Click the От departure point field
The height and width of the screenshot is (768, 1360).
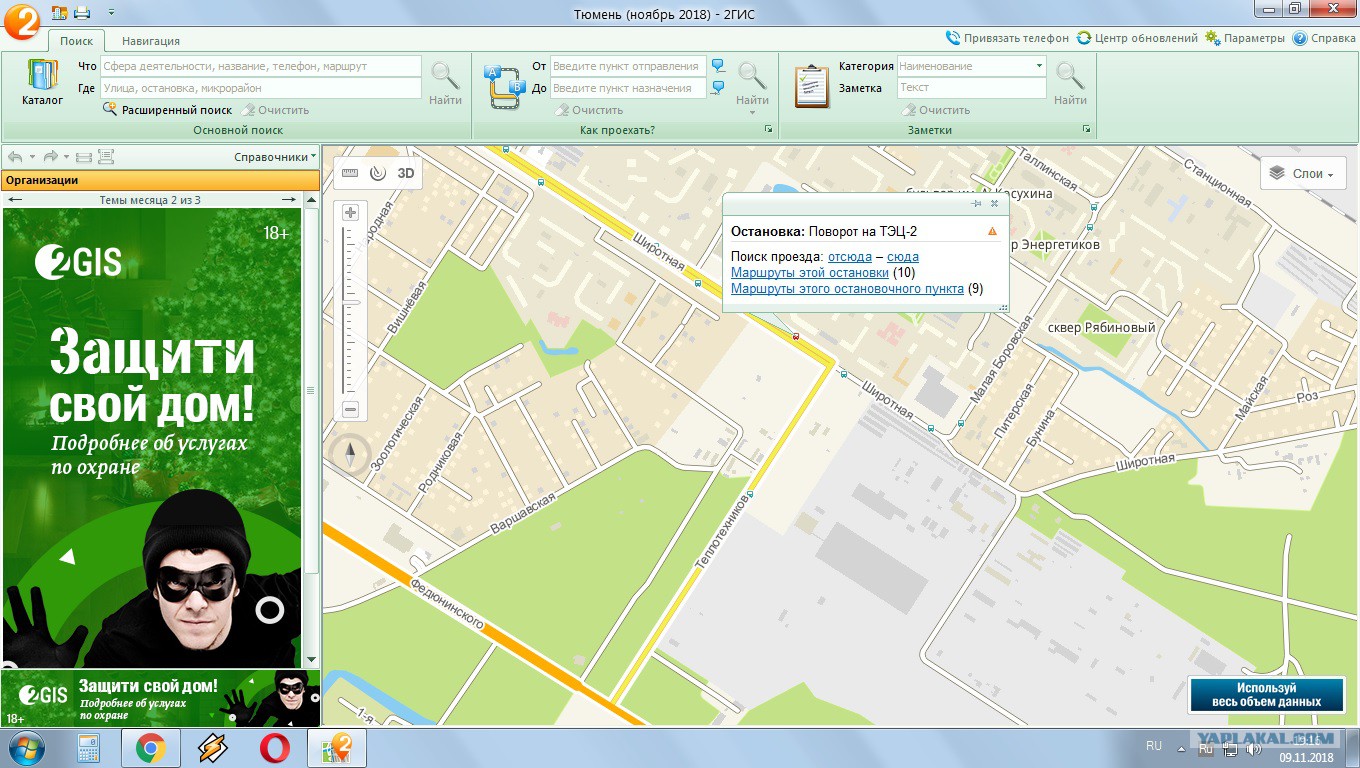point(627,66)
